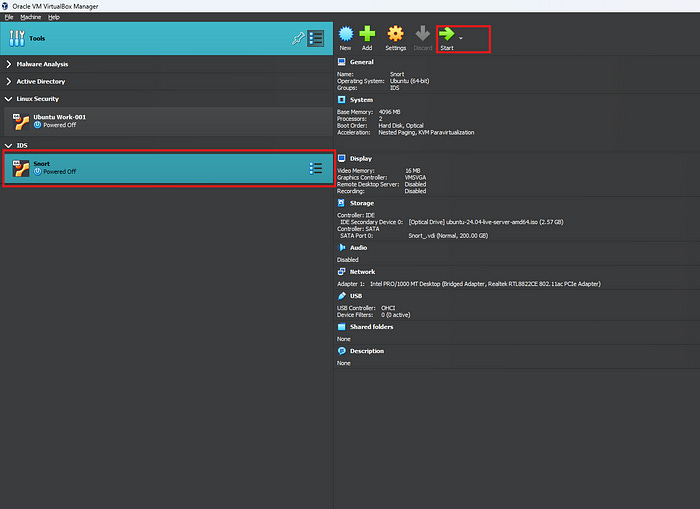Click the 4096 MB base memory value
This screenshot has width=700, height=509.
coord(389,112)
